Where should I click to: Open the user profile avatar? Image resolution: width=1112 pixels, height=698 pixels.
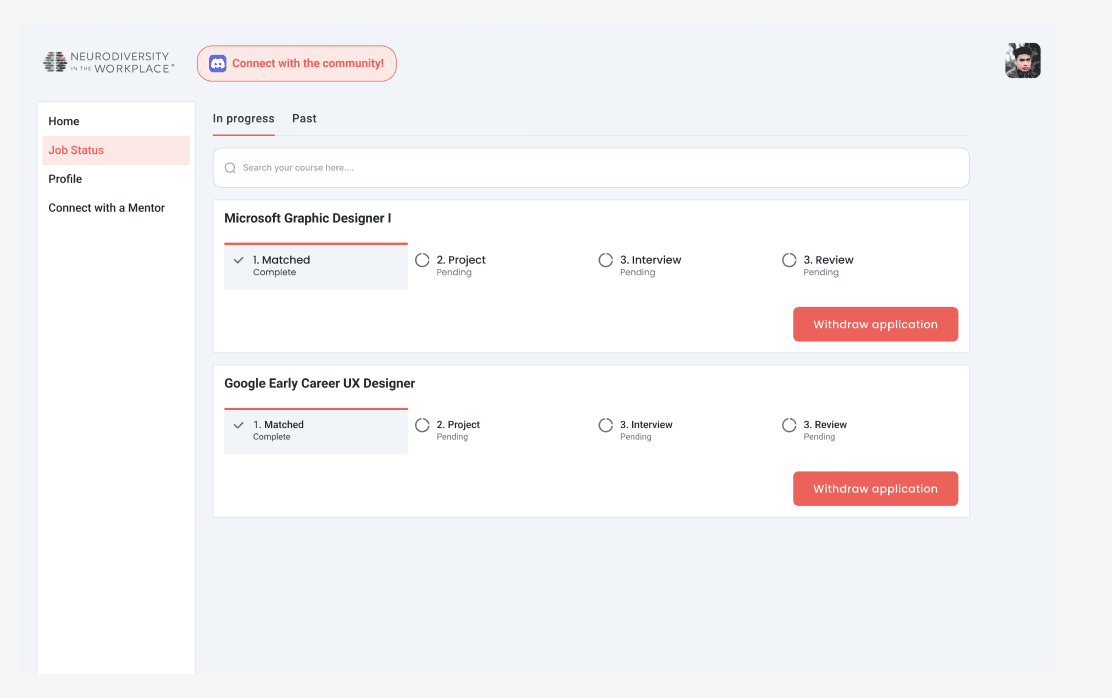[1023, 61]
